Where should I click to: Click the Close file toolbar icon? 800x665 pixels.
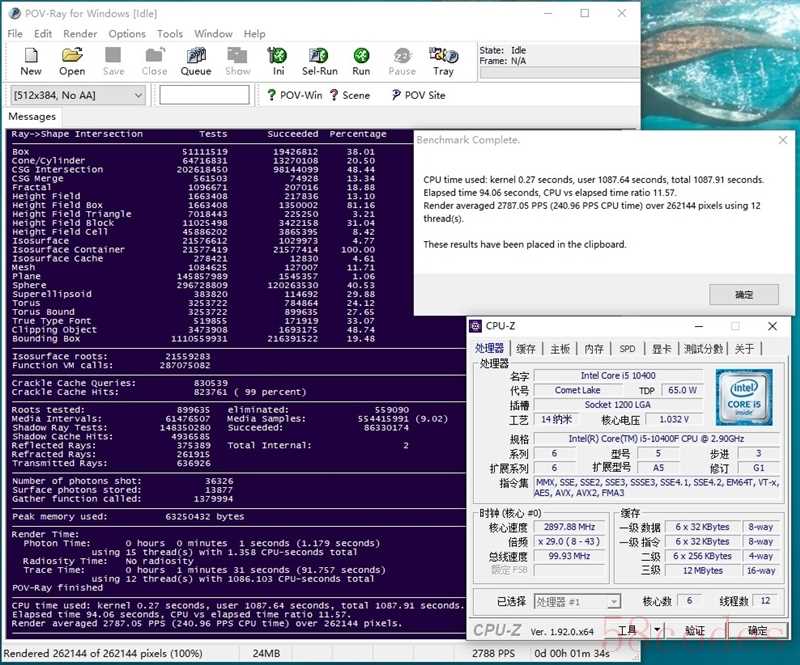[155, 61]
